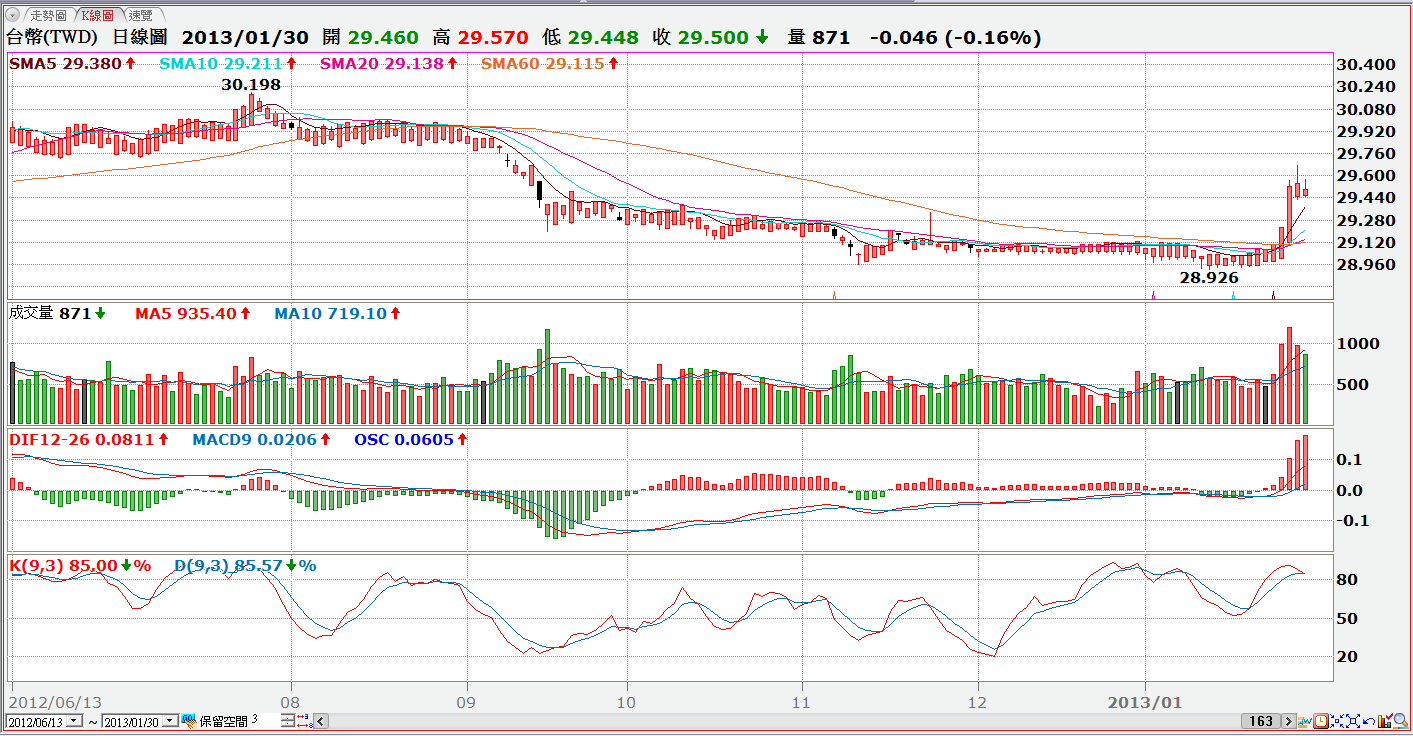1413x736 pixels.
Task: Click the -0.046 (-0.16%) change value
Action: 956,38
